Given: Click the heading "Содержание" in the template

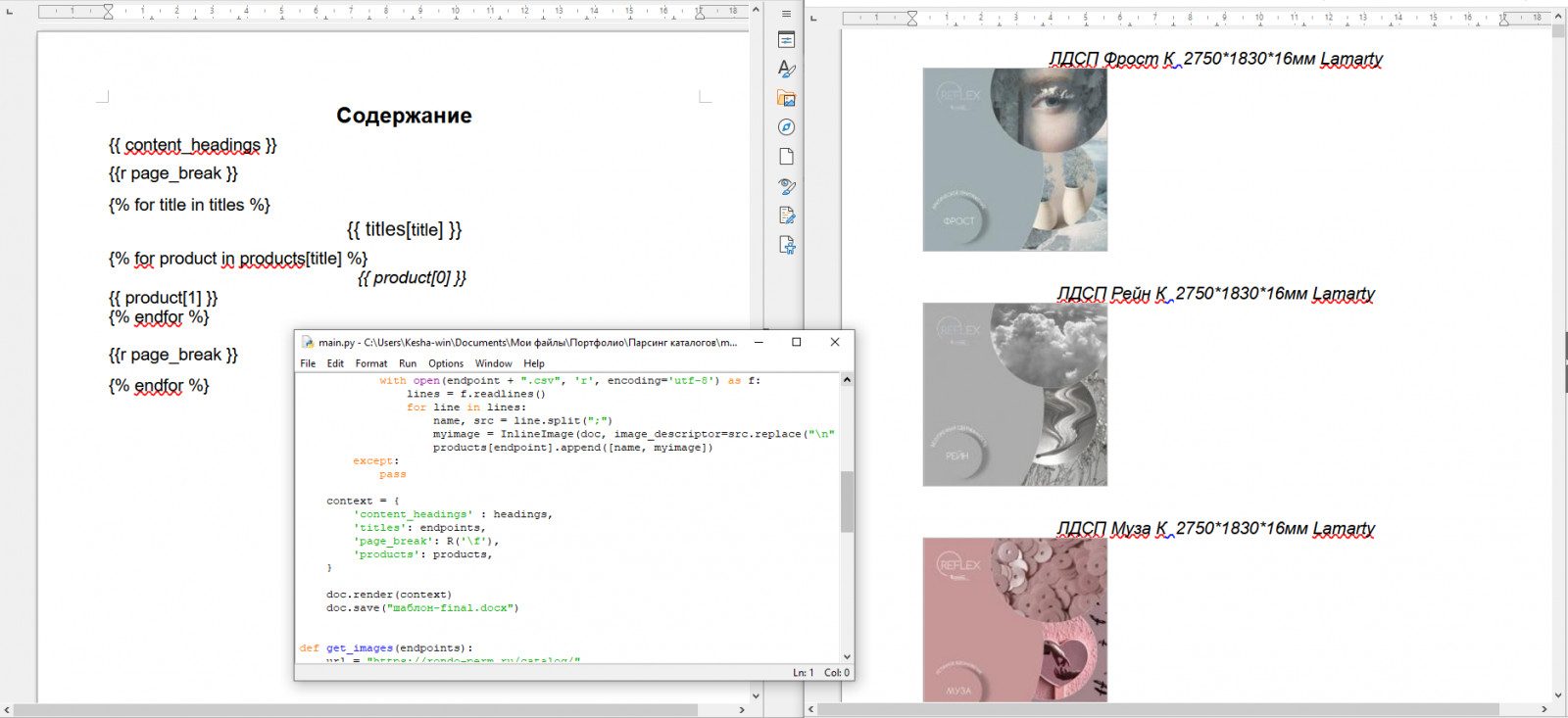Looking at the screenshot, I should point(404,116).
